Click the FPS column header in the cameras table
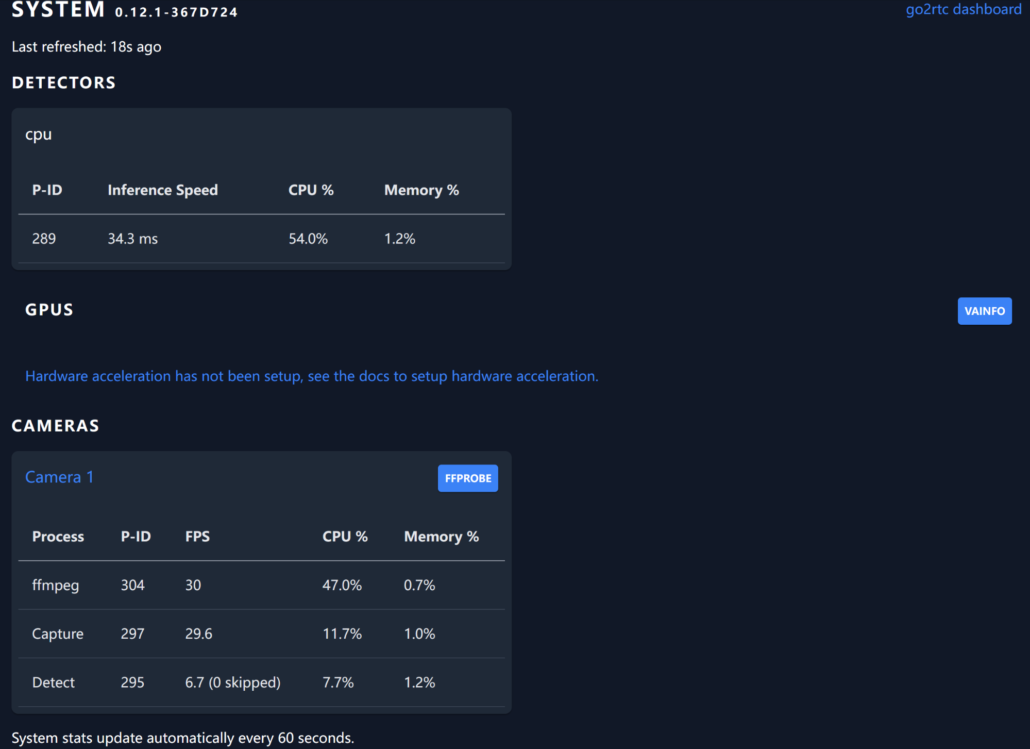Image resolution: width=1030 pixels, height=749 pixels. click(197, 537)
